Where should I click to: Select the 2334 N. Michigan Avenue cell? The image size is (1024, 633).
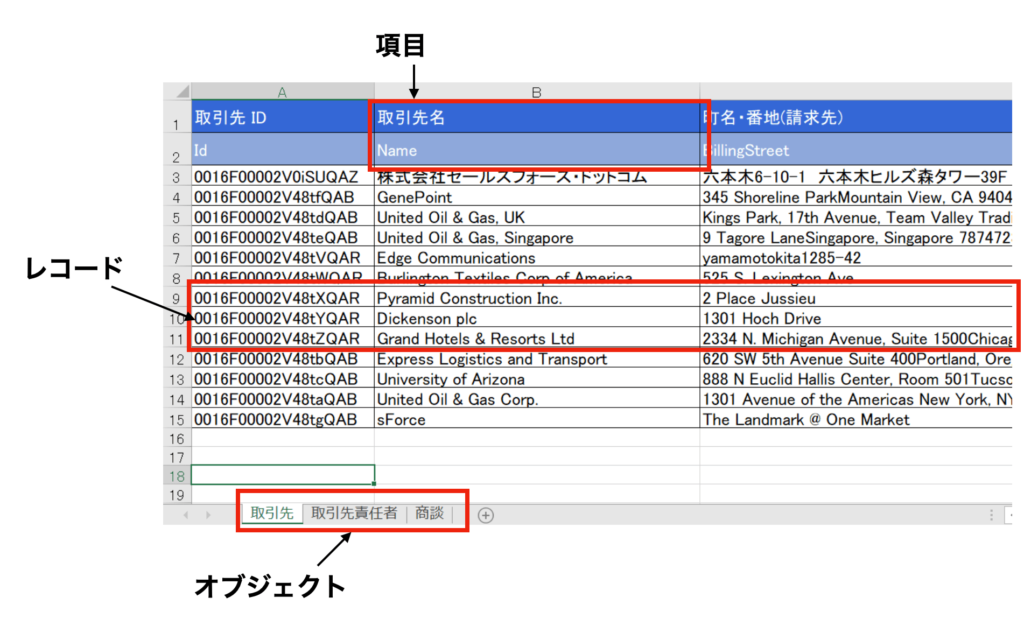(x=856, y=338)
